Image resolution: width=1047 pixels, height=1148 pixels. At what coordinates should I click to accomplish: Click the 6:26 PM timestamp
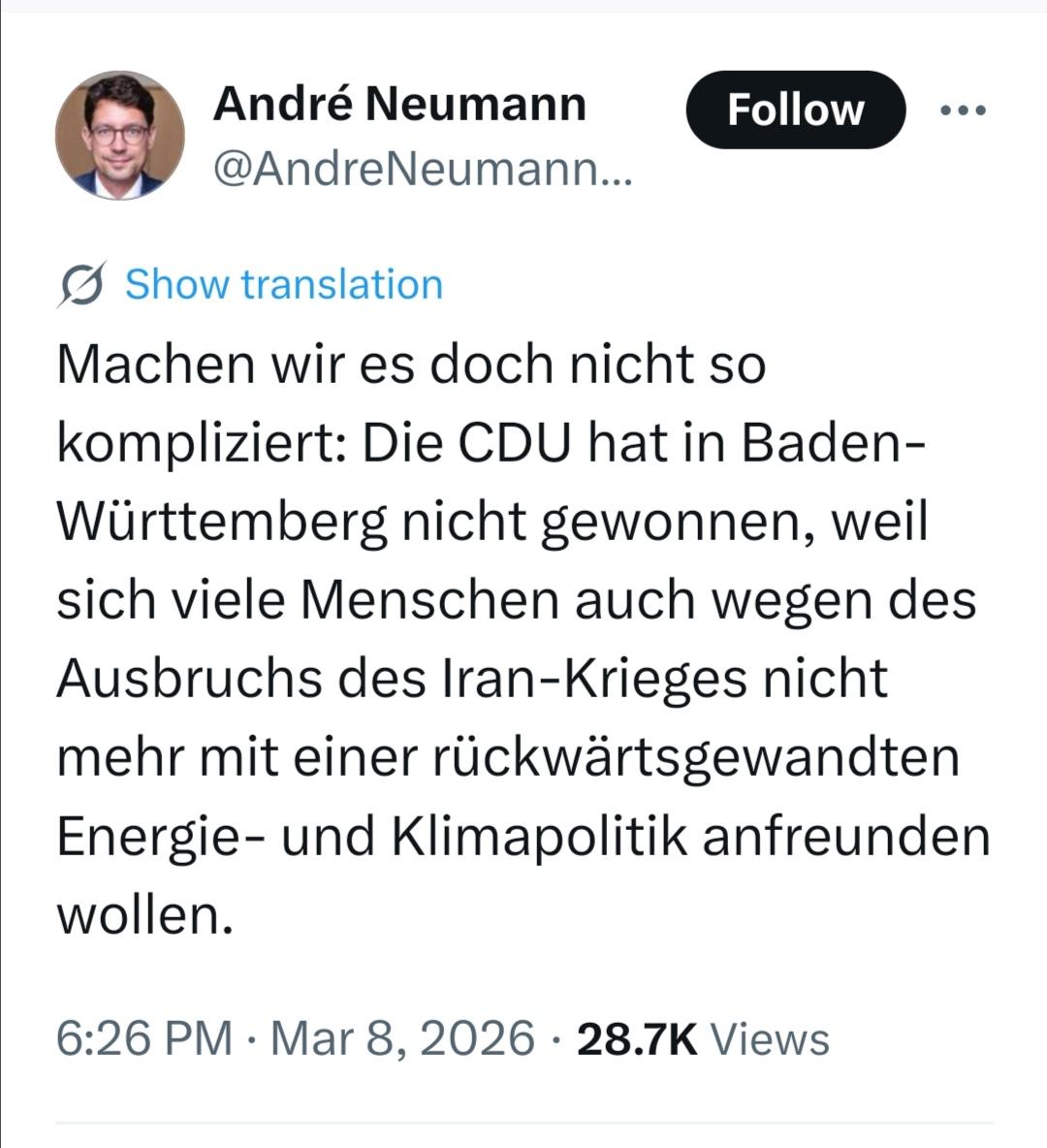[144, 1038]
